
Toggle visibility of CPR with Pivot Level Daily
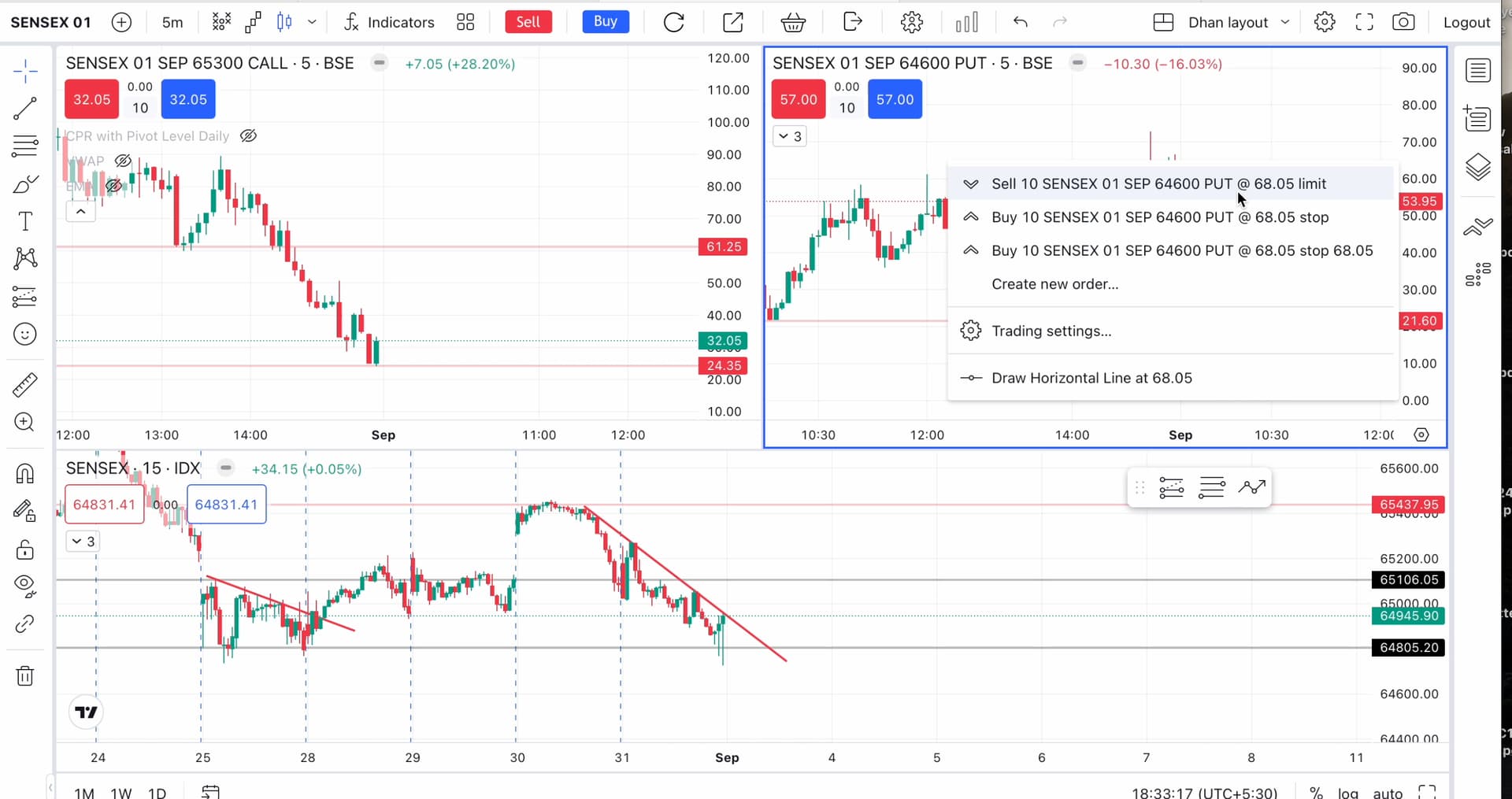[248, 135]
